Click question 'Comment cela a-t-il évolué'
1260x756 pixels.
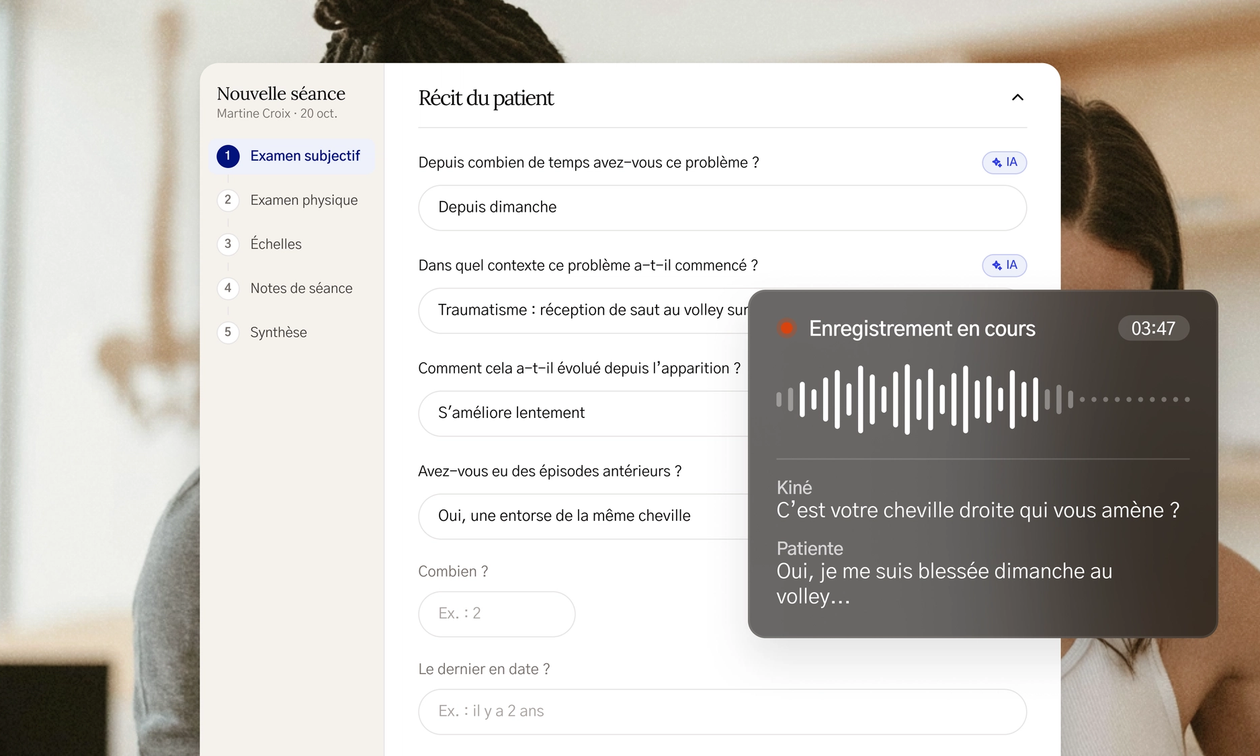coord(579,368)
